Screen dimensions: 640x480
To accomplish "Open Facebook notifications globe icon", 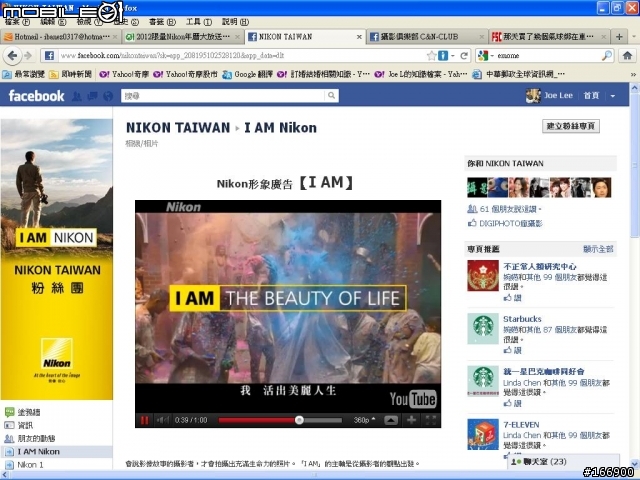I will (x=108, y=96).
